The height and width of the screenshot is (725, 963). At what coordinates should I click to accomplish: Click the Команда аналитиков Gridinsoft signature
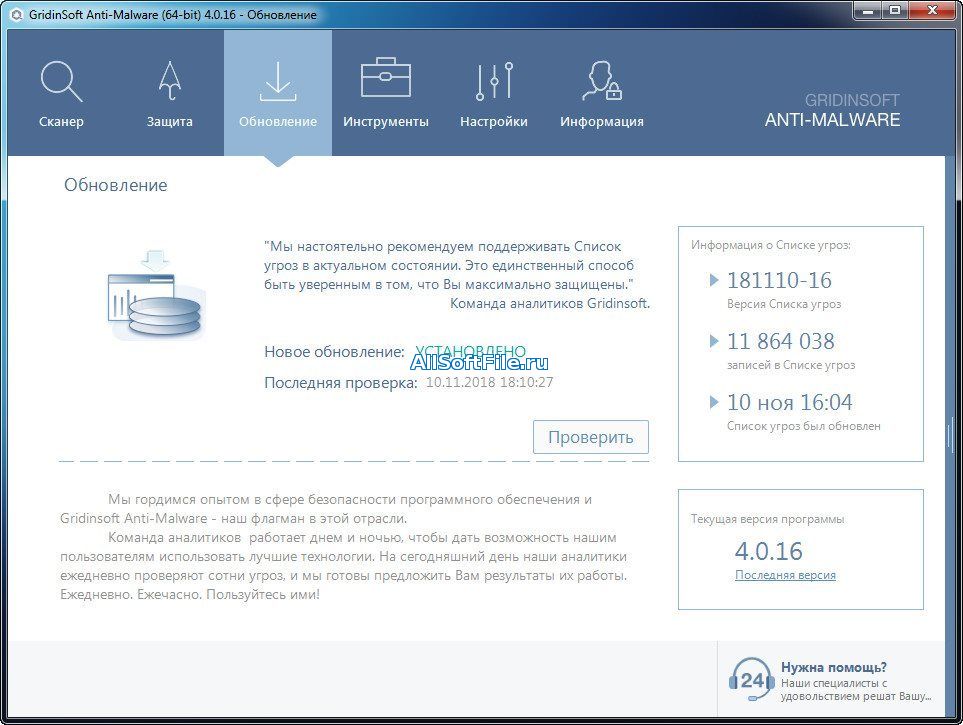coord(550,303)
